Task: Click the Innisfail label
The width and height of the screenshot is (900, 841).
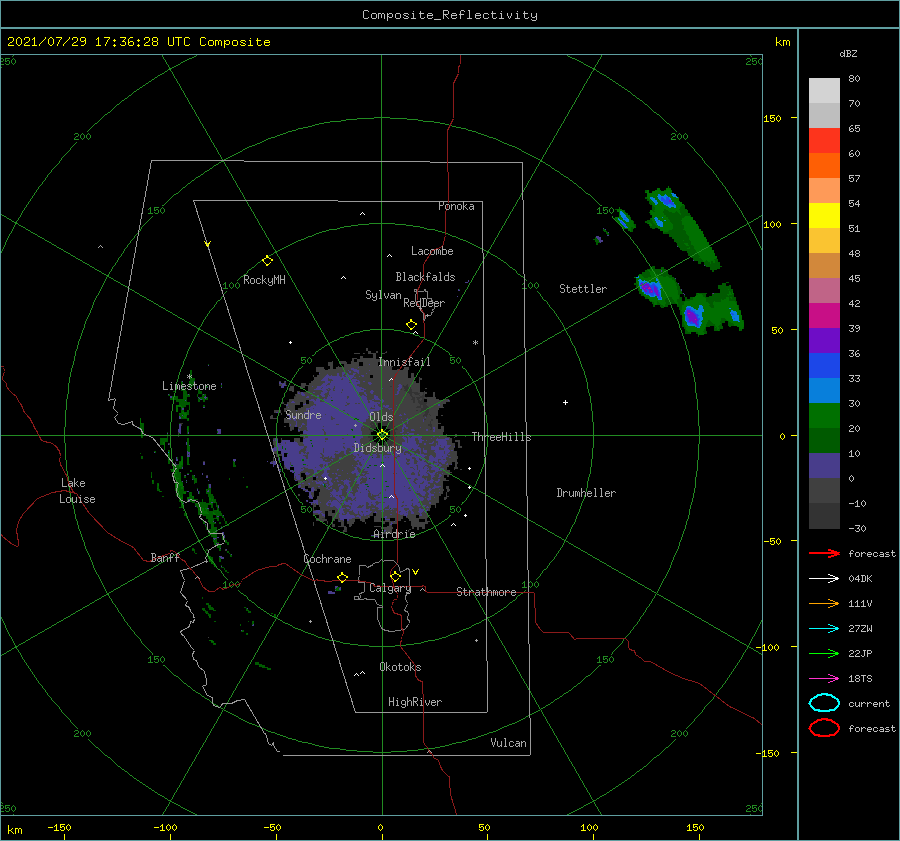Action: coord(404,362)
